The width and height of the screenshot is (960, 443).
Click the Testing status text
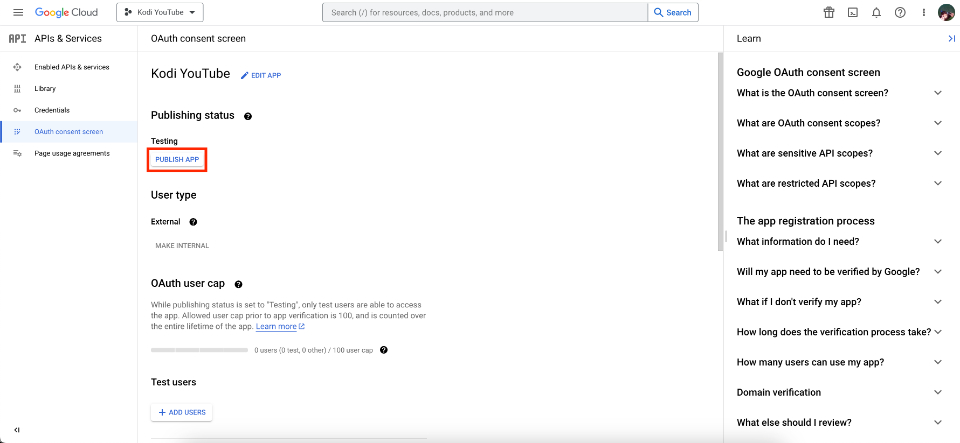point(164,141)
